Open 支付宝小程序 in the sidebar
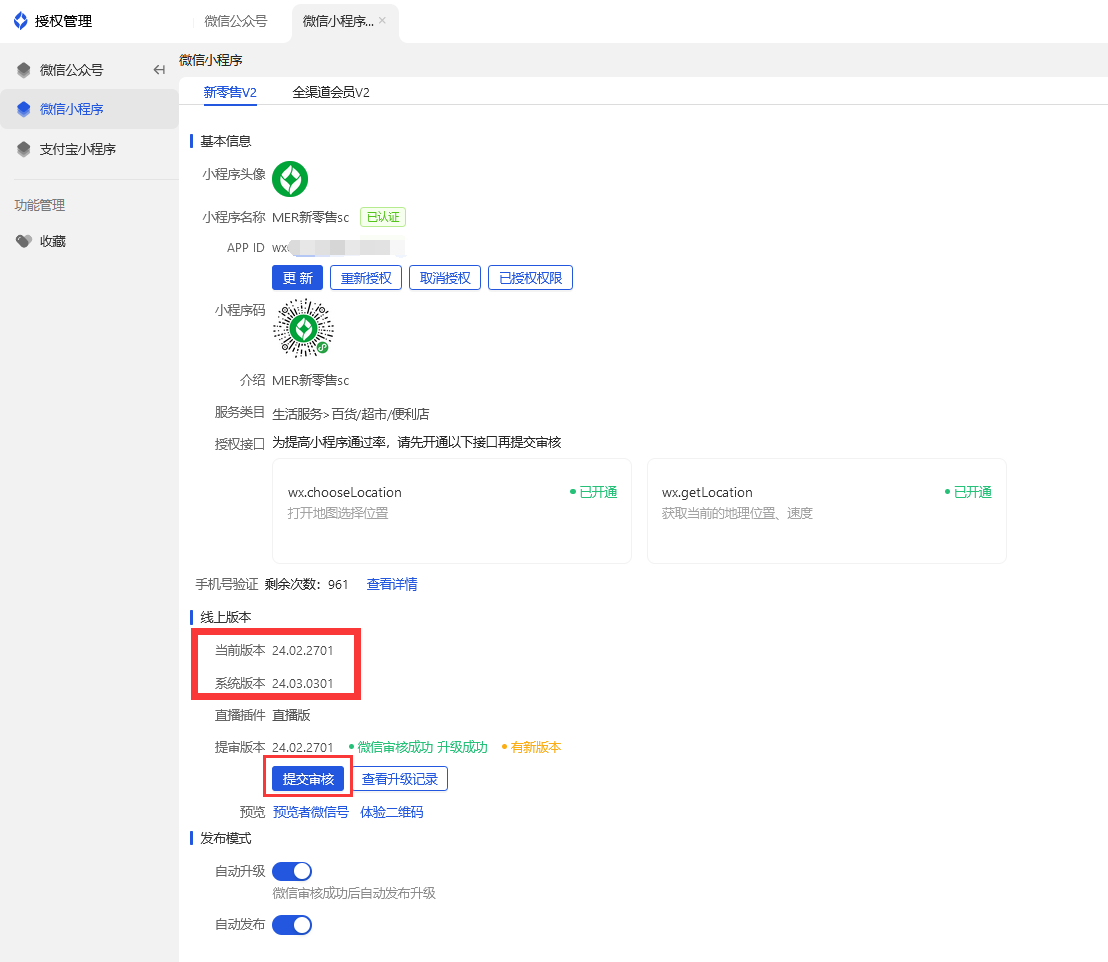Image resolution: width=1108 pixels, height=962 pixels. click(x=78, y=149)
